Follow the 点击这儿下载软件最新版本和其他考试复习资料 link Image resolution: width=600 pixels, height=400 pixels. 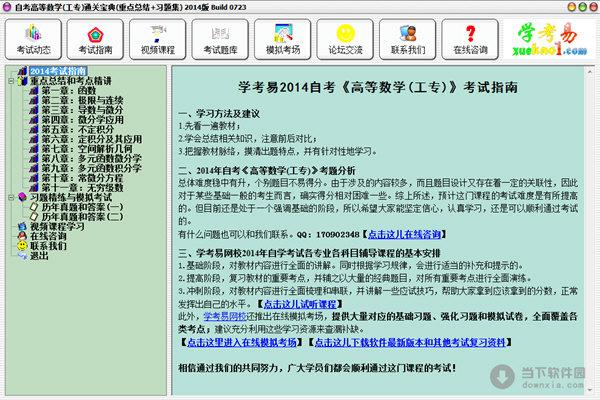coord(410,342)
